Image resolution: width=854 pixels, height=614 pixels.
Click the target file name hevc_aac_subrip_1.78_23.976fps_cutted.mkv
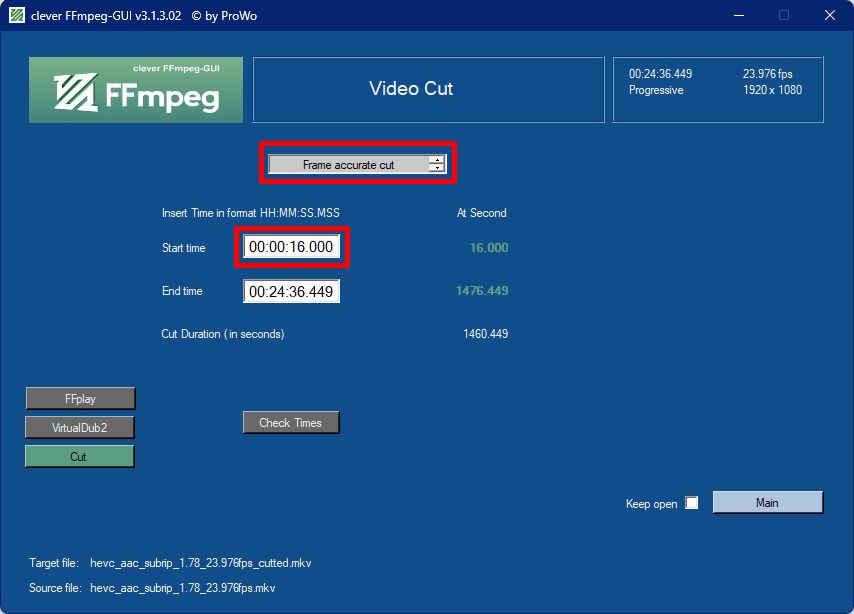pos(200,563)
